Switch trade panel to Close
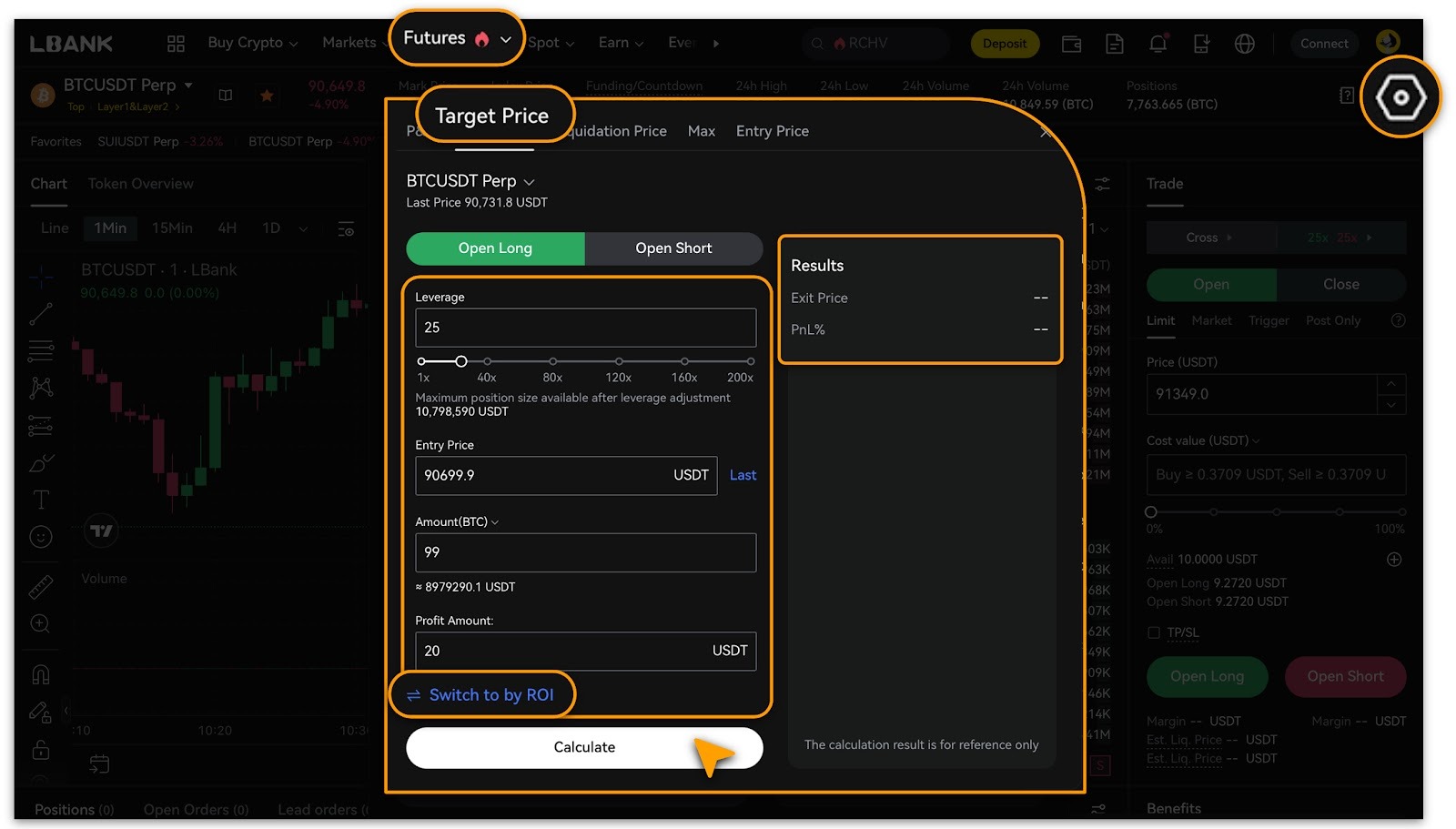Viewport: 1456px width, 829px height. pyautogui.click(x=1341, y=285)
